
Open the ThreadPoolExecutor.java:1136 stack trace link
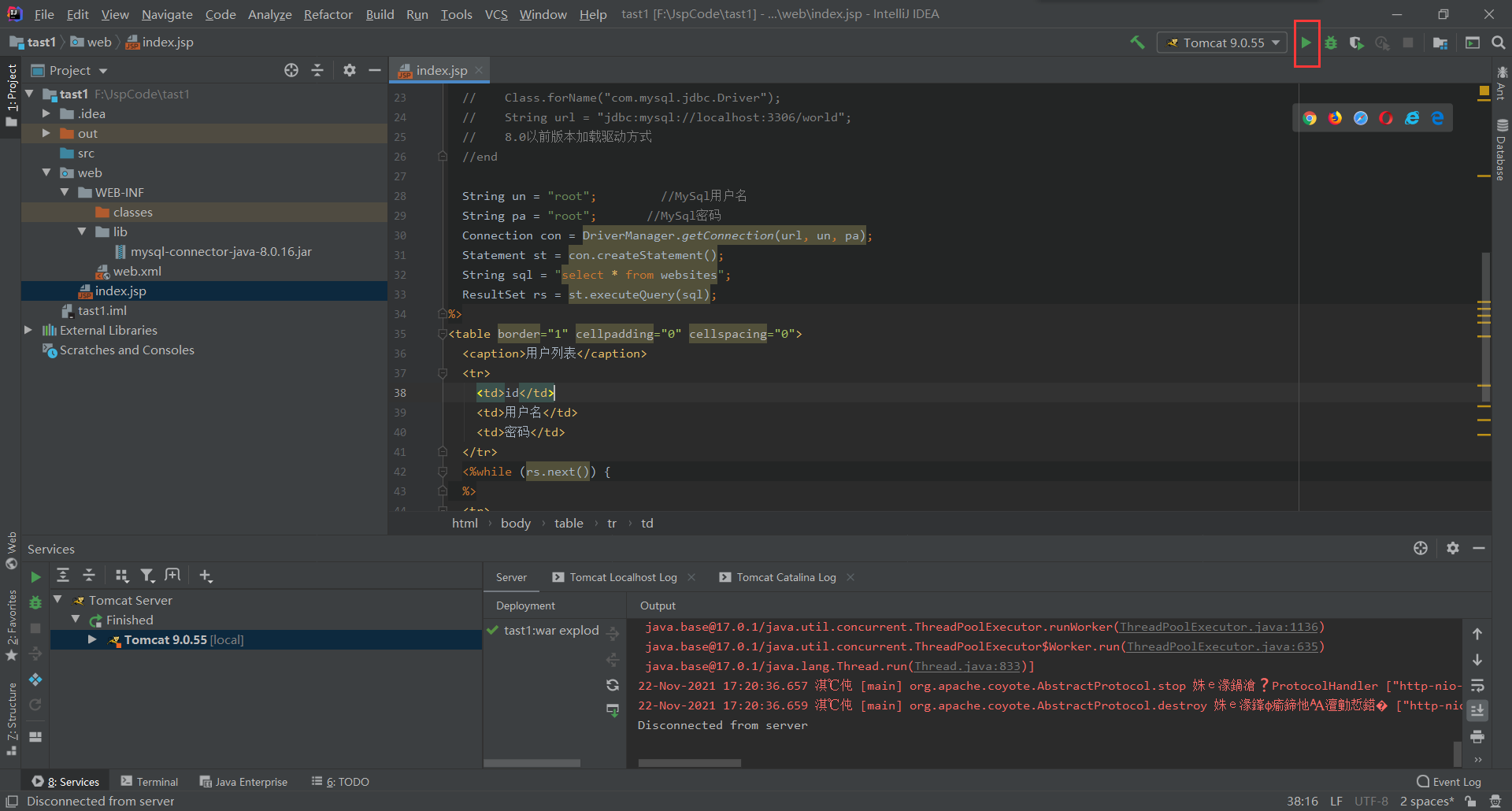(1218, 627)
